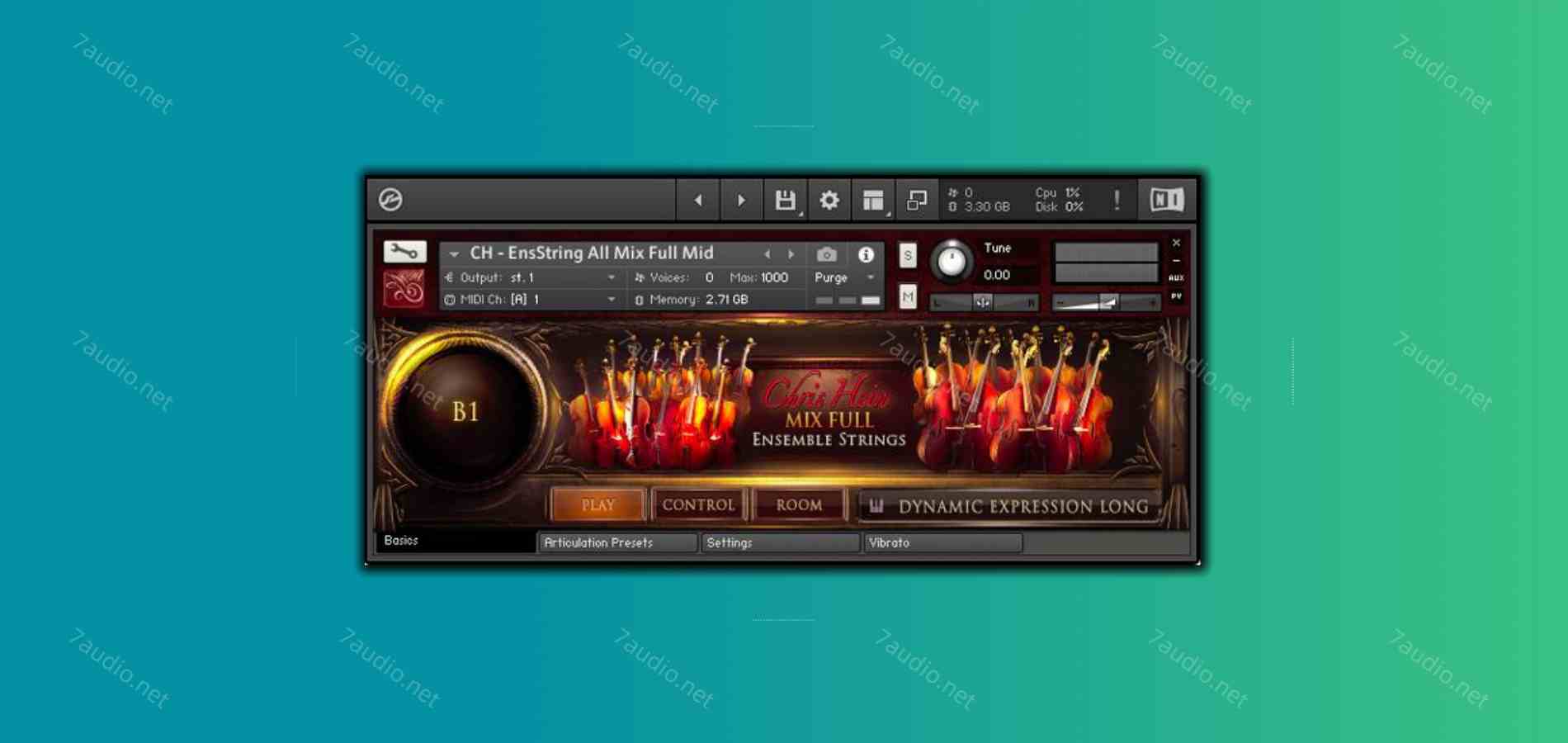Load previous preset arrow beside instrument name
Viewport: 1568px width, 743px height.
pos(767,254)
